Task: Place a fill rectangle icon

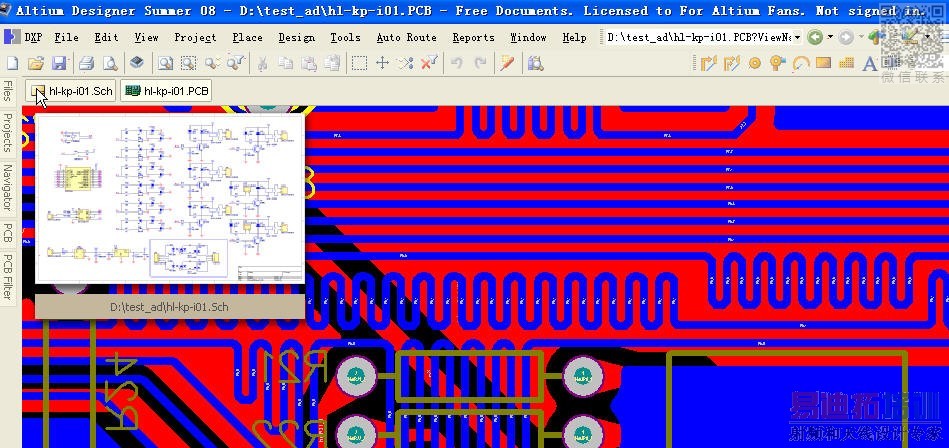Action: [x=823, y=62]
